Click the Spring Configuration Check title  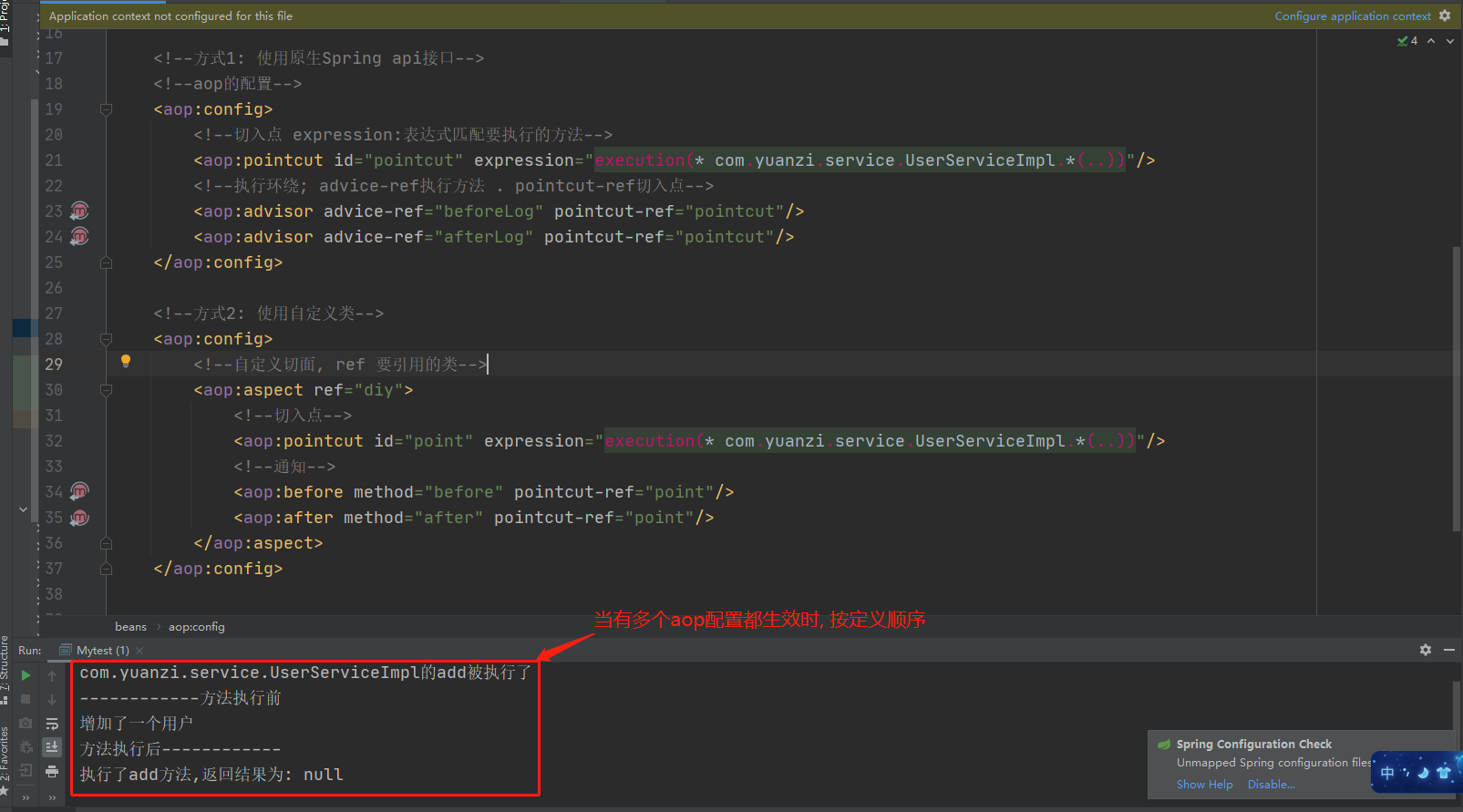1253,745
